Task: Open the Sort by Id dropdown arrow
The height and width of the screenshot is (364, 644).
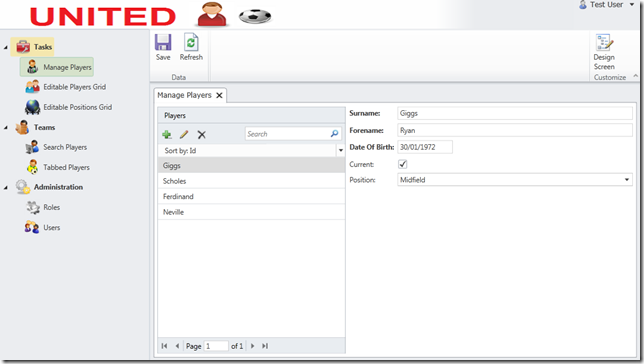Action: (x=340, y=151)
